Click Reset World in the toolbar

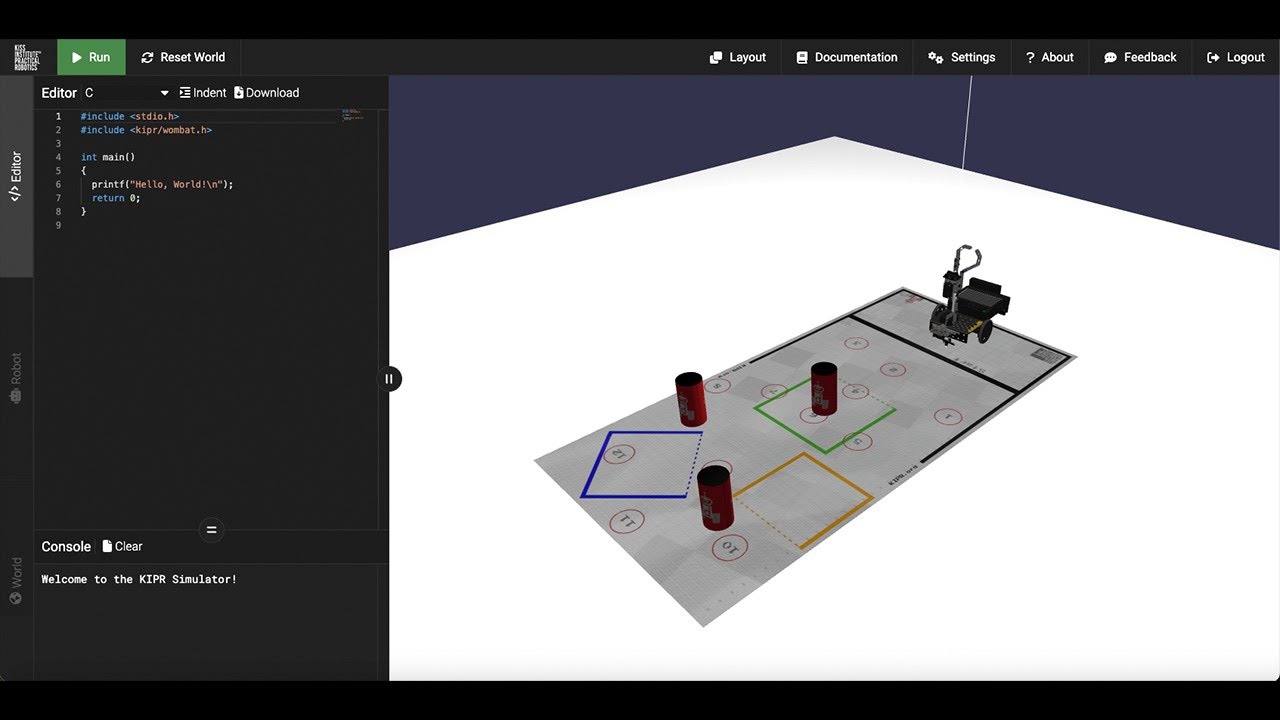point(183,57)
